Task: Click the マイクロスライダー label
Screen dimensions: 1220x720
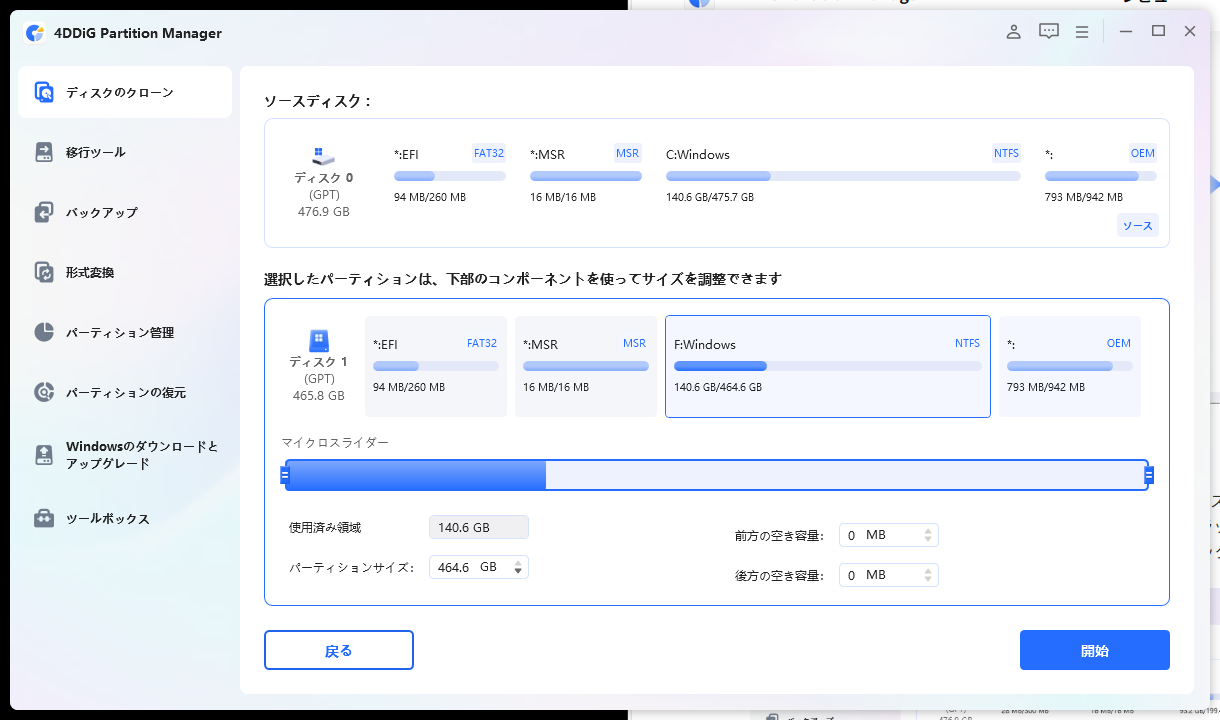Action: click(x=335, y=442)
